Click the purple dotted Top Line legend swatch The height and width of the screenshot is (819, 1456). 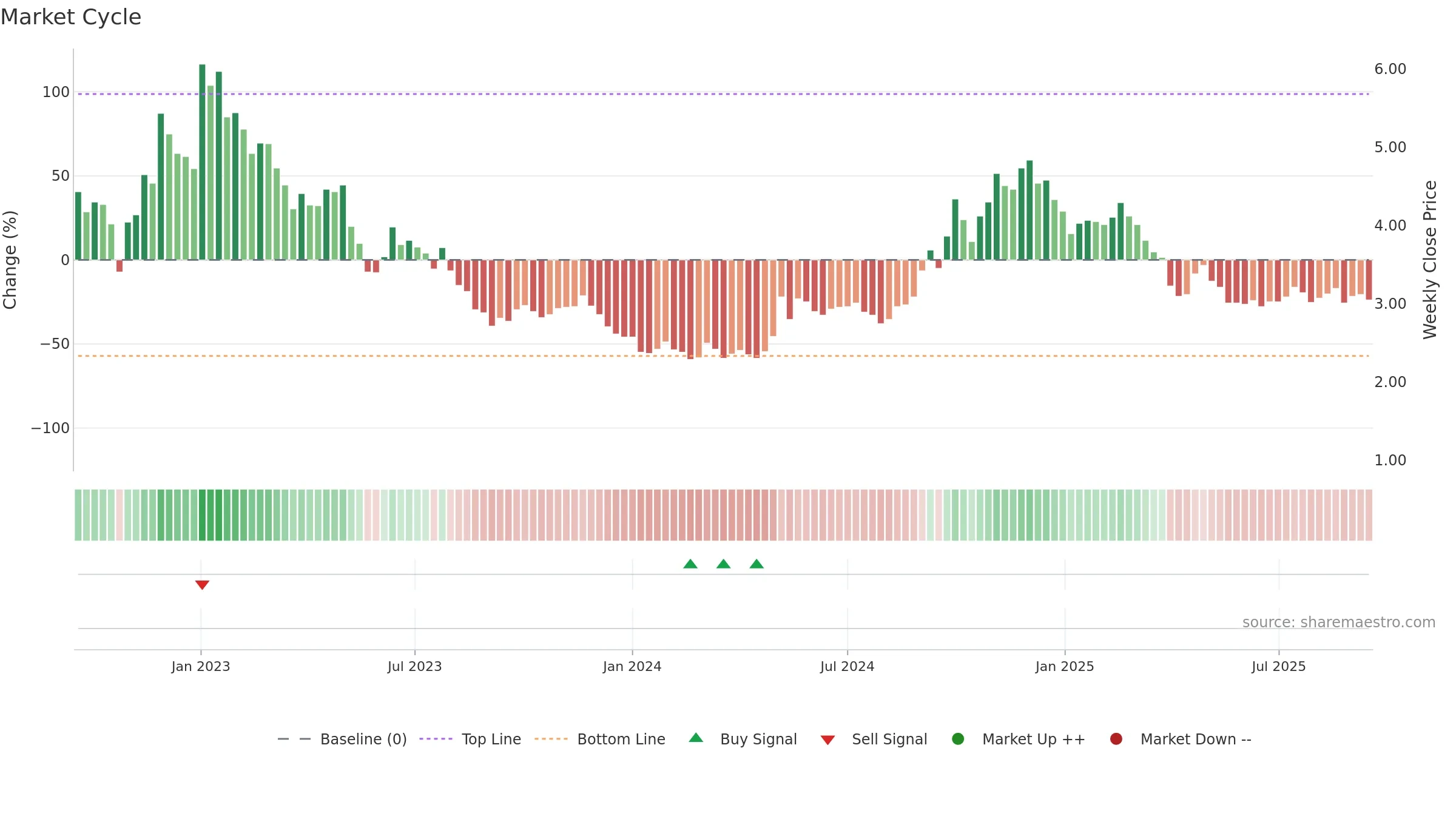[x=436, y=739]
